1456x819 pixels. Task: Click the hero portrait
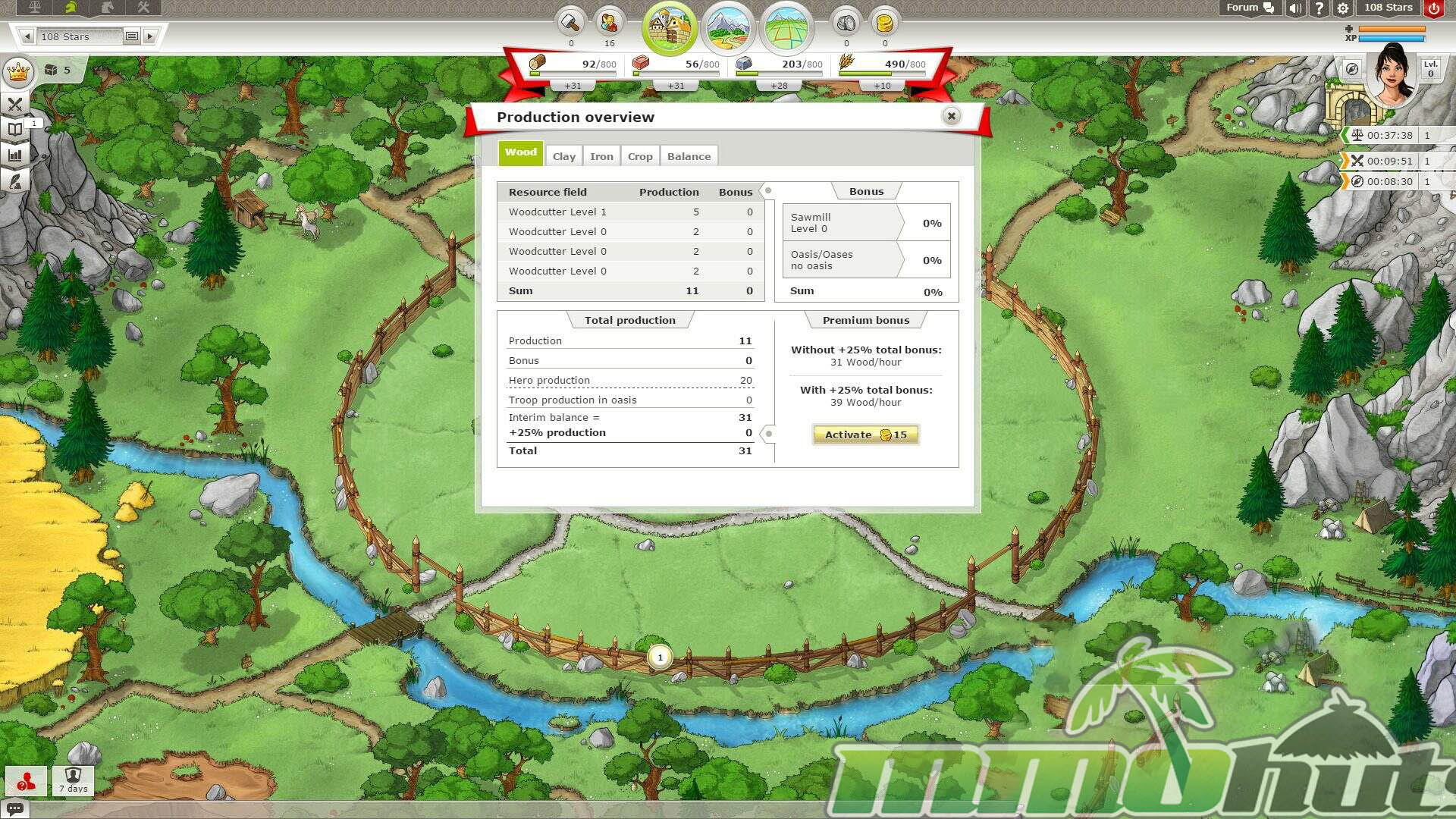point(1392,76)
